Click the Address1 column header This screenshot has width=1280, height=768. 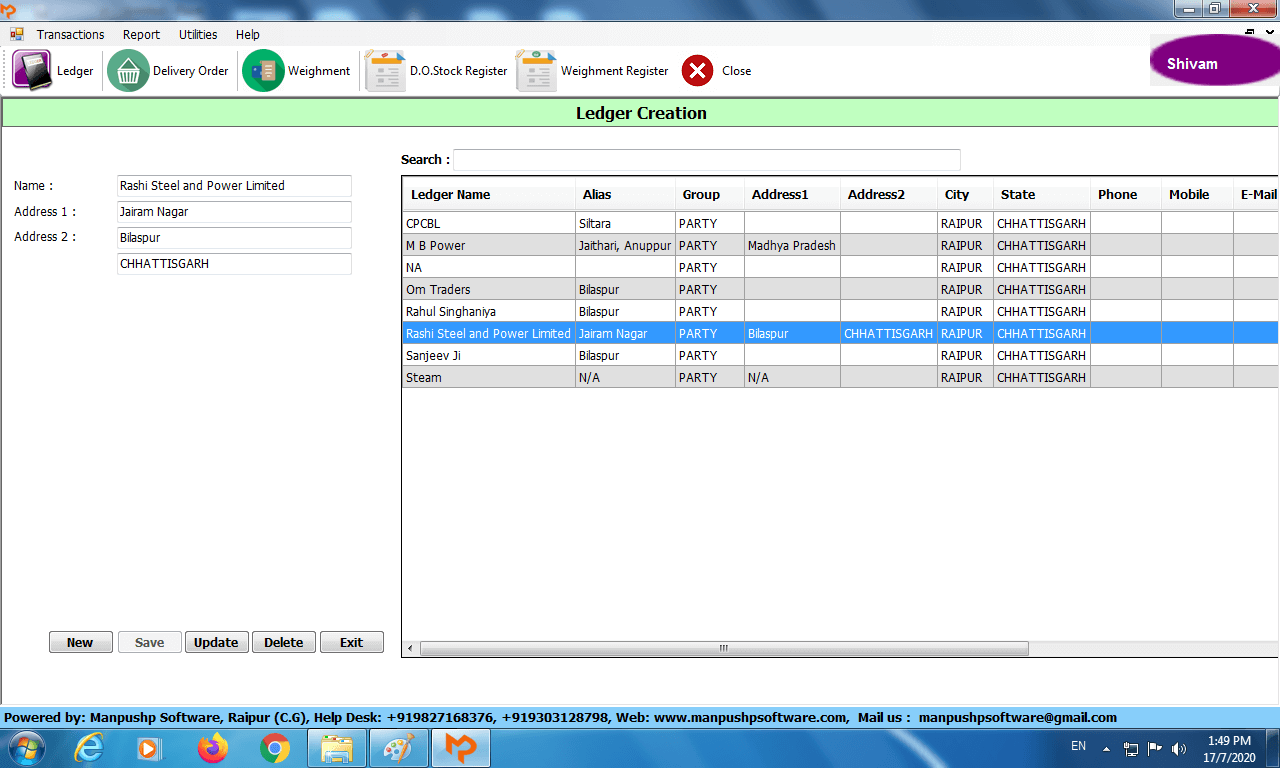pyautogui.click(x=792, y=195)
